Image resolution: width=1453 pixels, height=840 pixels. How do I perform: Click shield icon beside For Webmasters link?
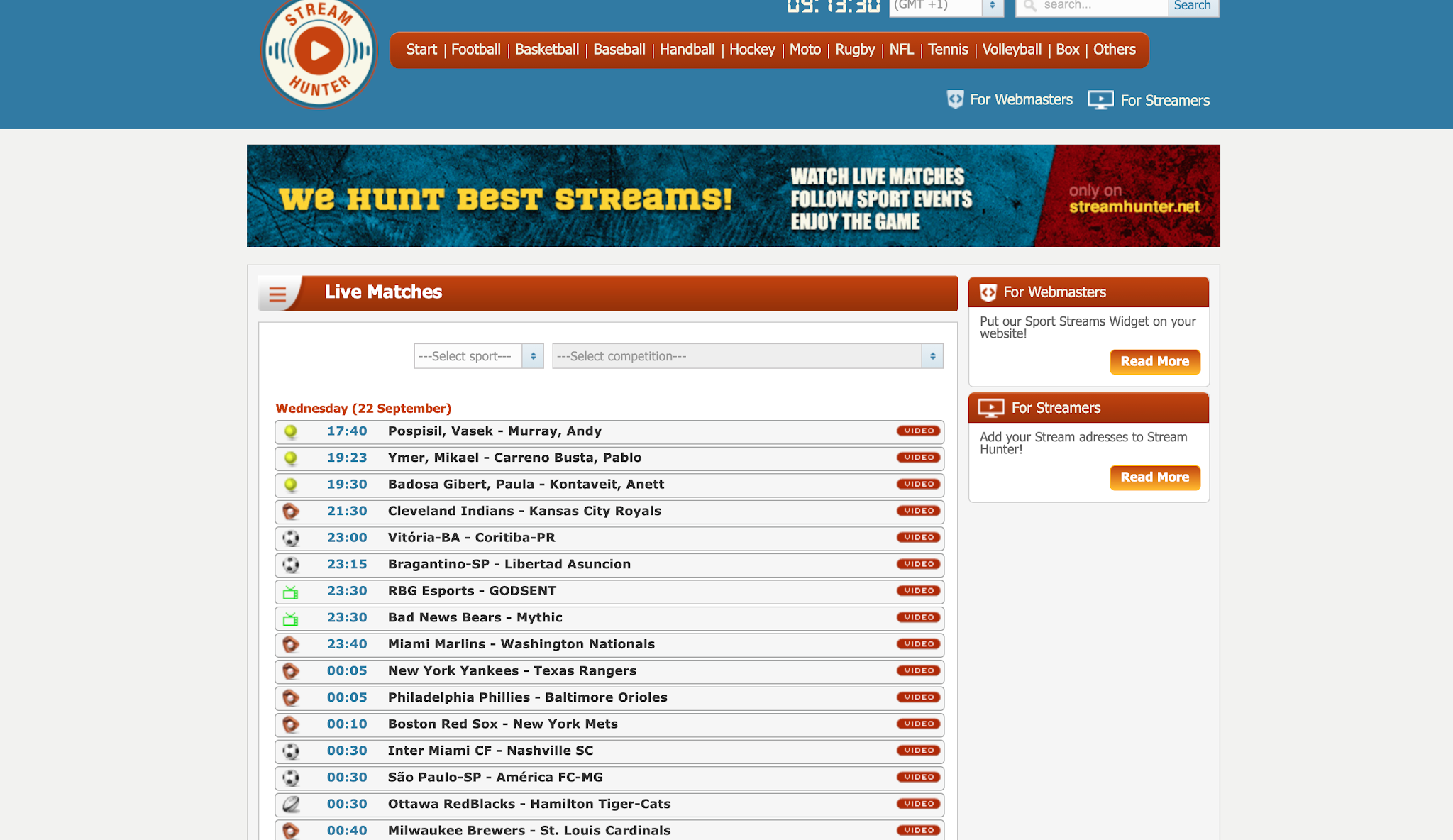[955, 99]
